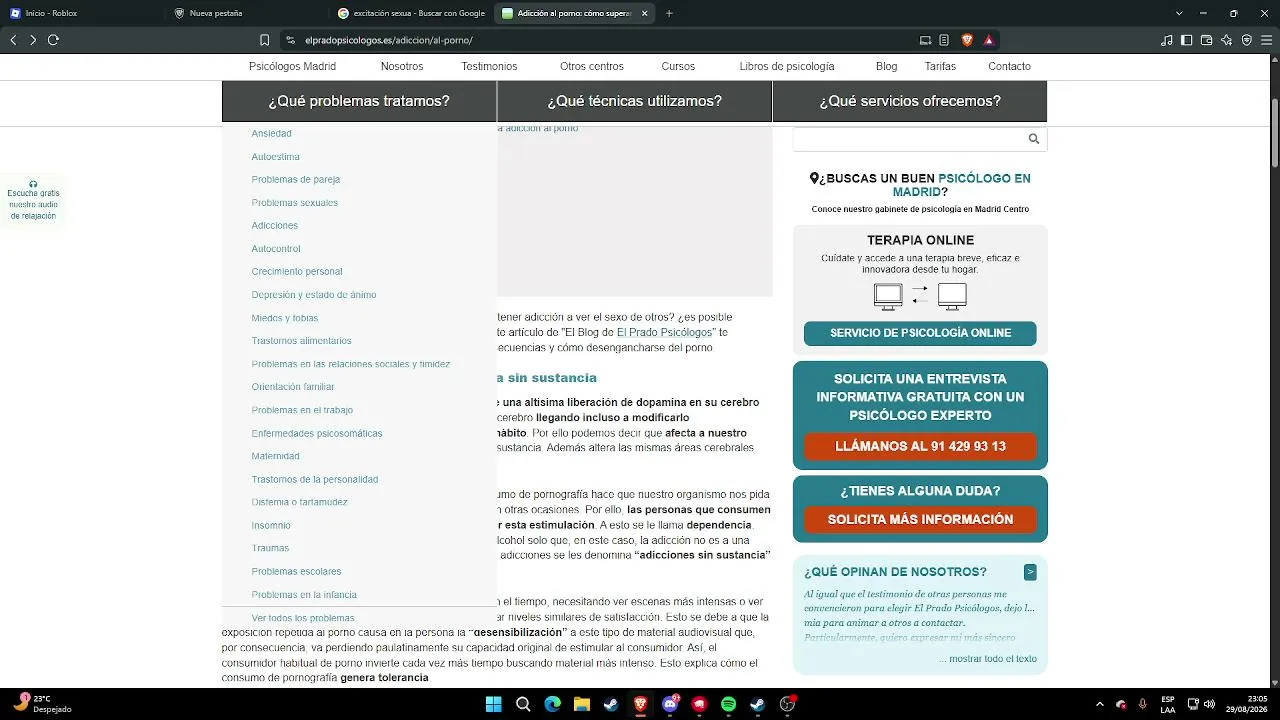The height and width of the screenshot is (720, 1280).
Task: Open Libros de psicología menu item
Action: coord(786,66)
